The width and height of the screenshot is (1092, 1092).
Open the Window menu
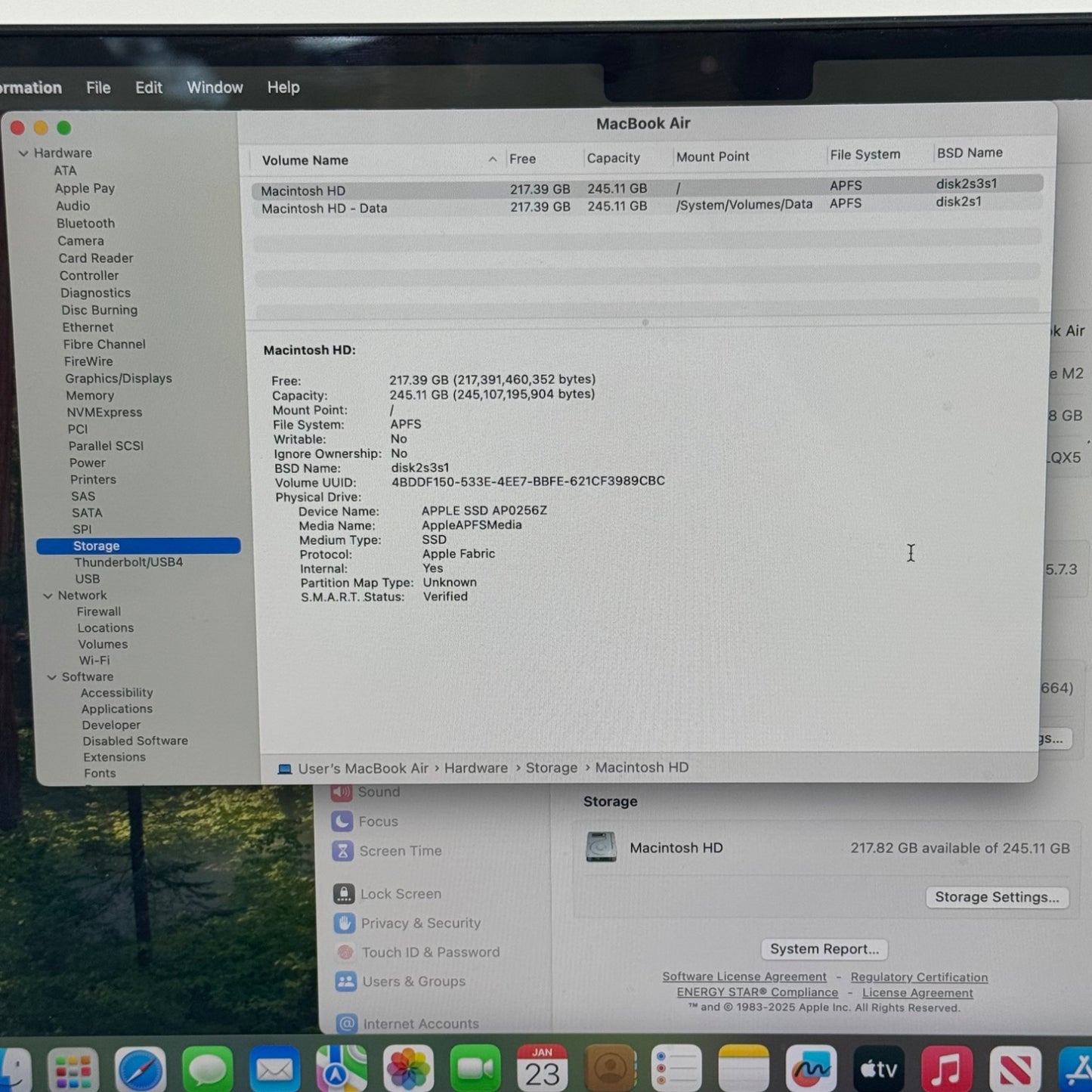click(215, 88)
